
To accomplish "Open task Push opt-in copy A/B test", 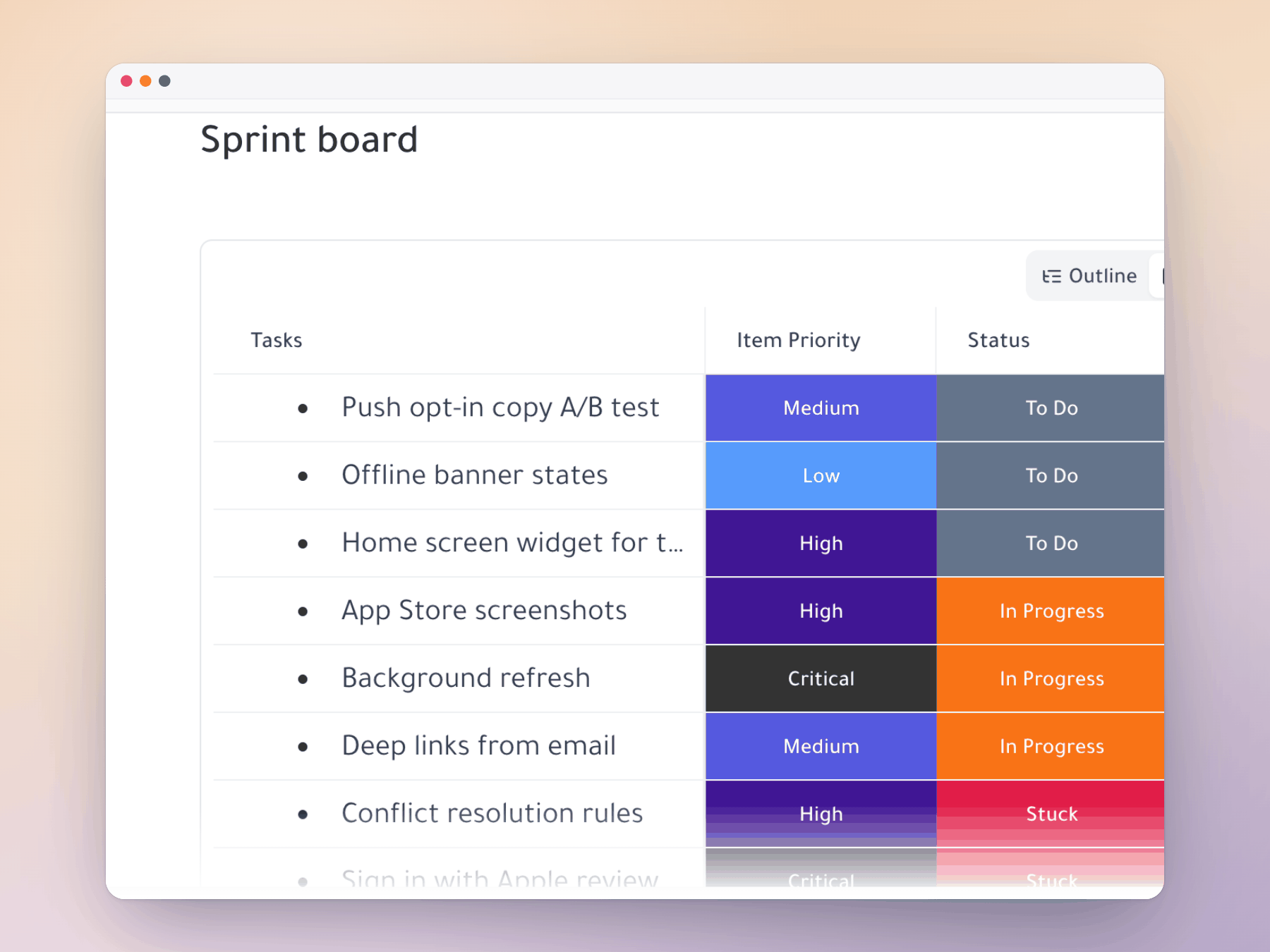I will click(x=500, y=408).
